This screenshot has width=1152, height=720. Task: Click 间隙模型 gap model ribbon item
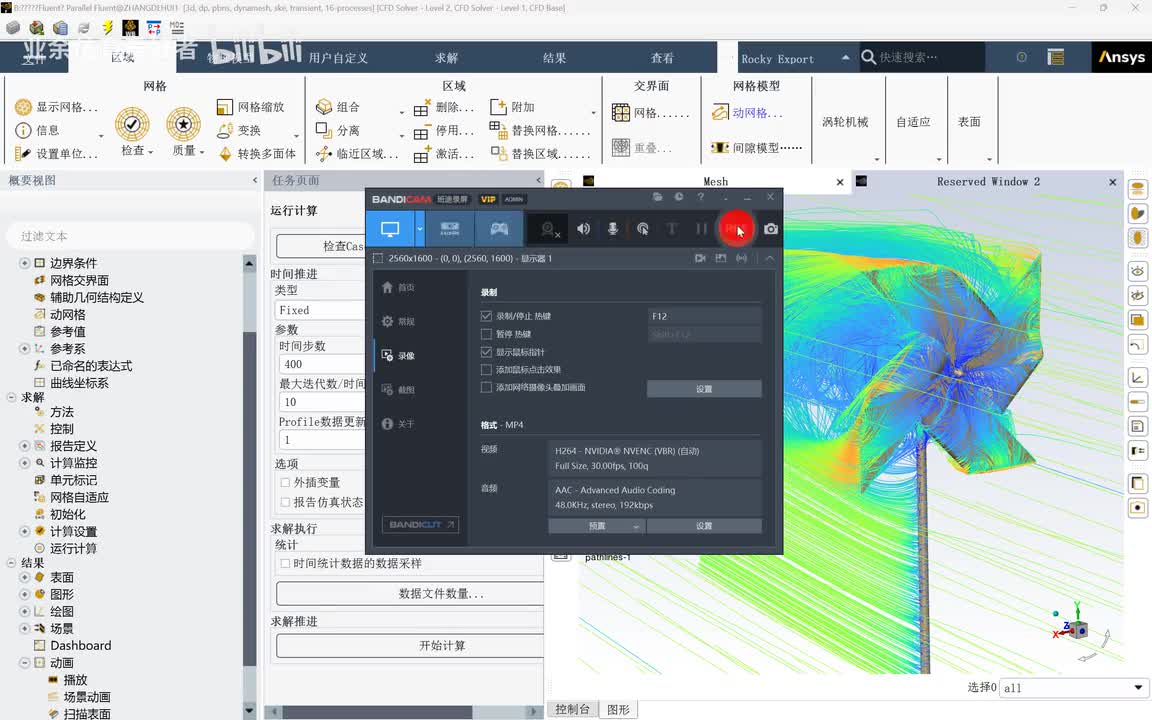[757, 148]
